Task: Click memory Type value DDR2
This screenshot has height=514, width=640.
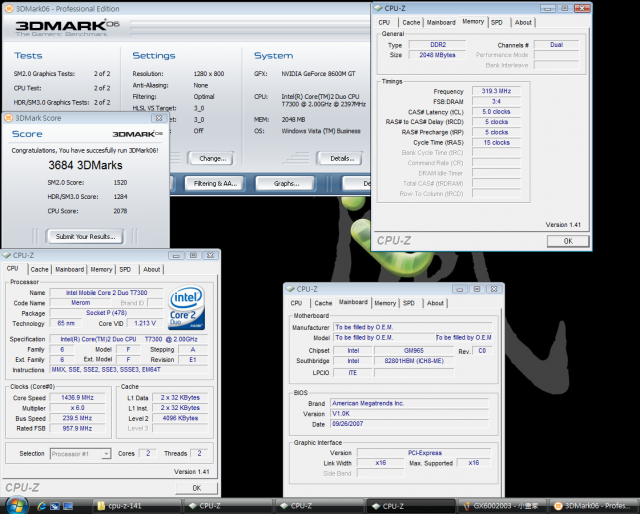Action: [438, 45]
